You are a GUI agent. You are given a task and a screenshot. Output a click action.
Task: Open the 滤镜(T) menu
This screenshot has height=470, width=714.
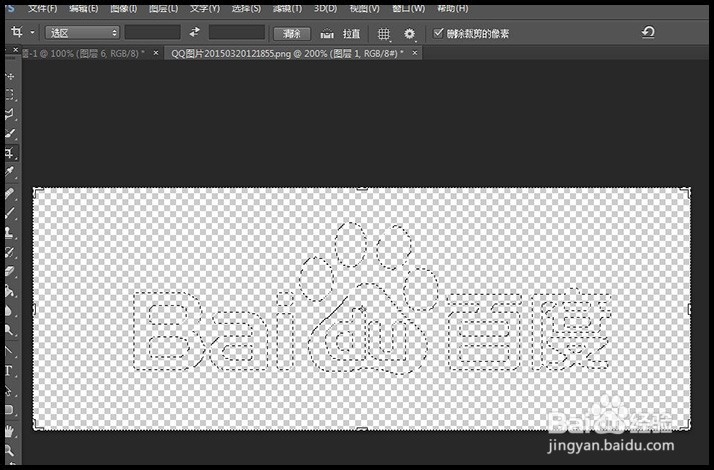coord(287,9)
